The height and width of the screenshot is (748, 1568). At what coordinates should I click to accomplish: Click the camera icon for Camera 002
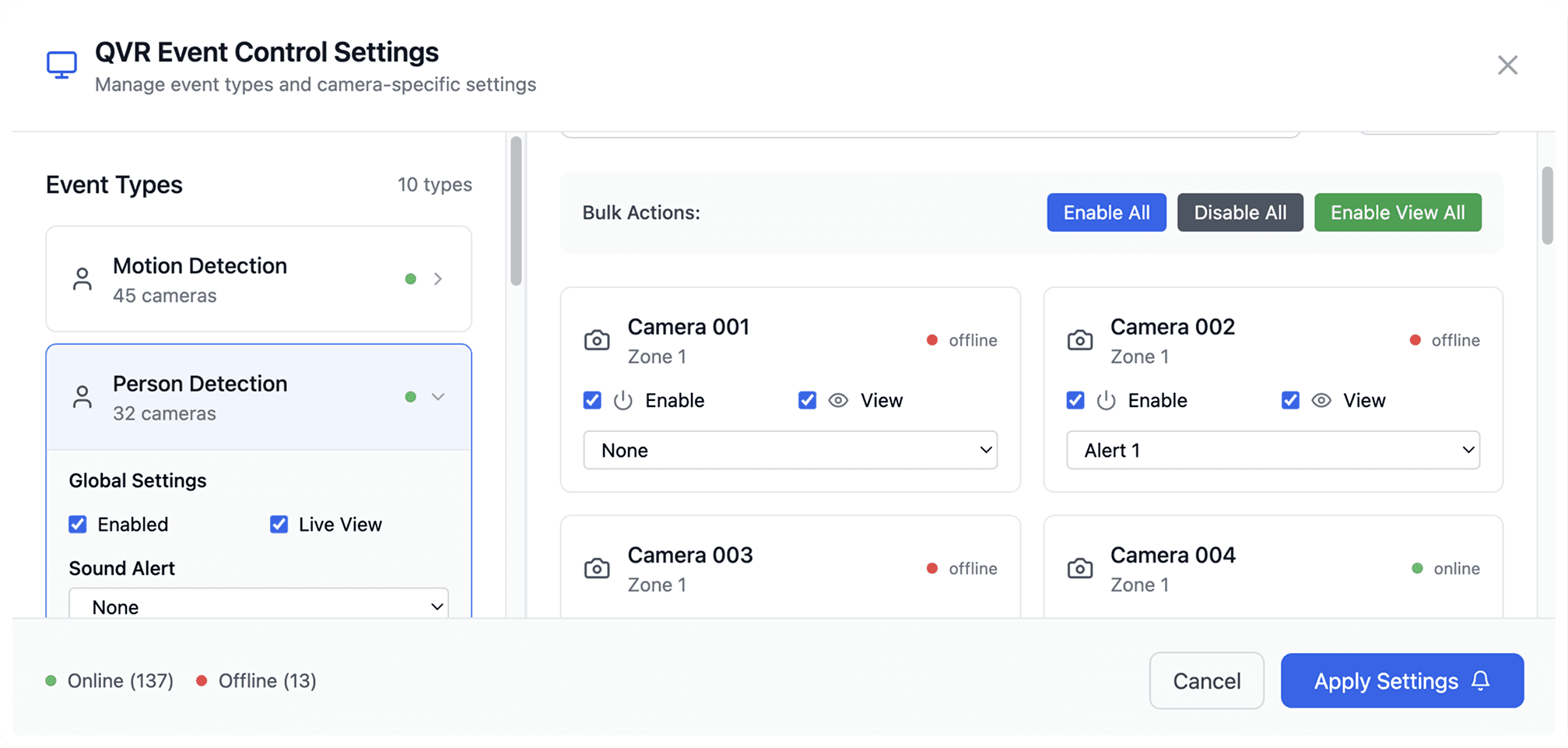tap(1079, 340)
